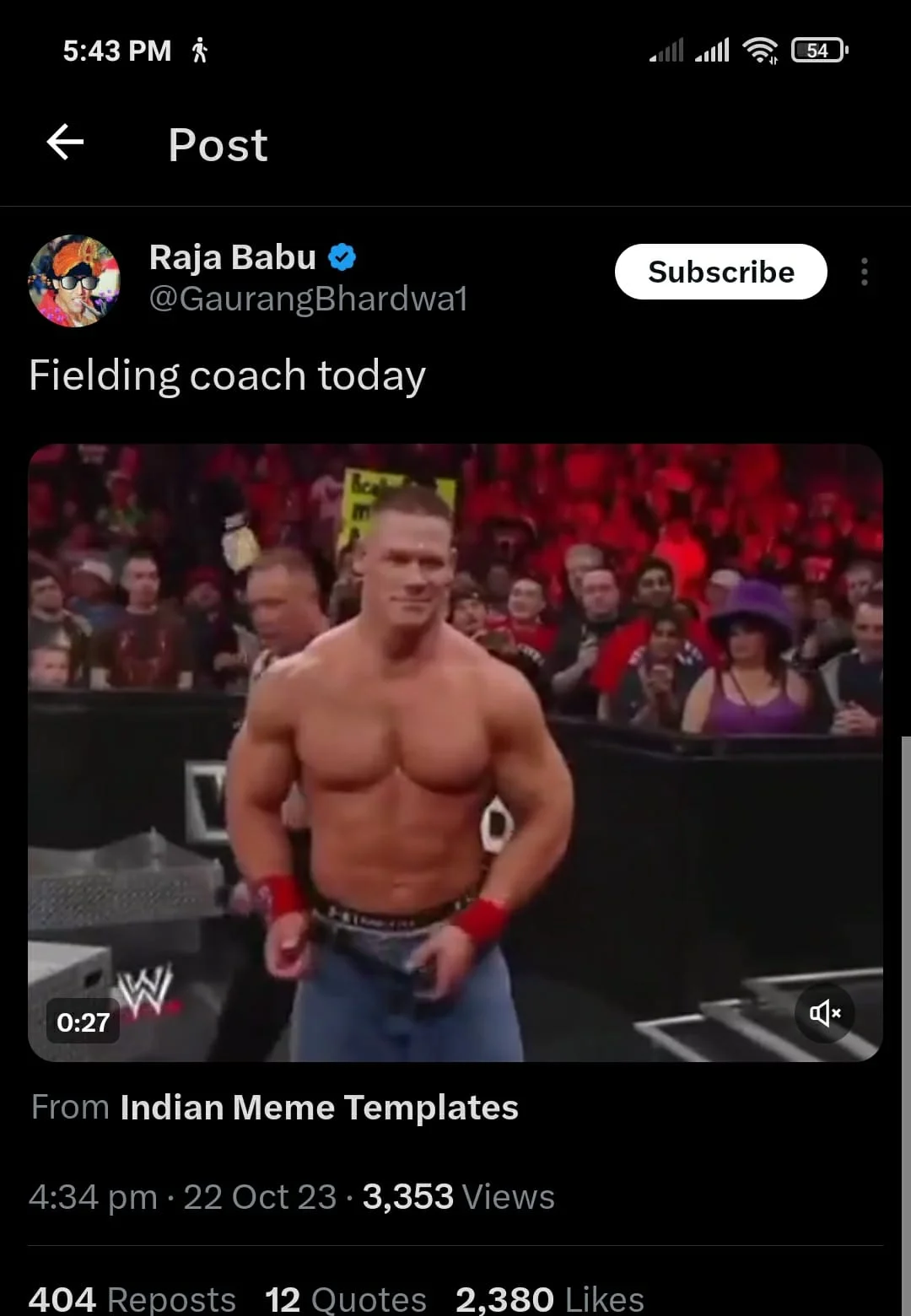
Task: Tap the 0:27 video duration badge
Action: point(83,1022)
